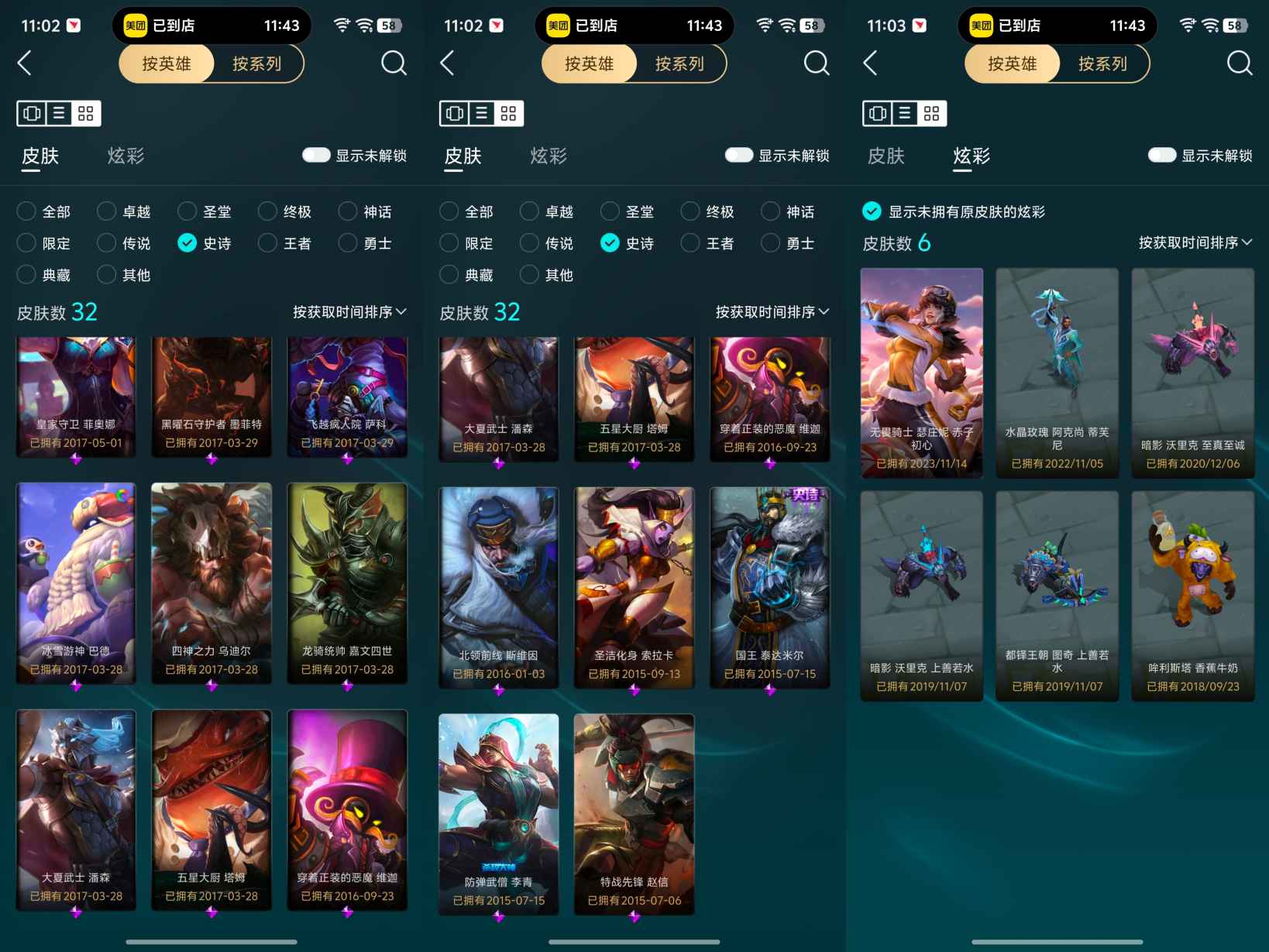Go back using the arrow on the rightmost screen

coord(871,63)
